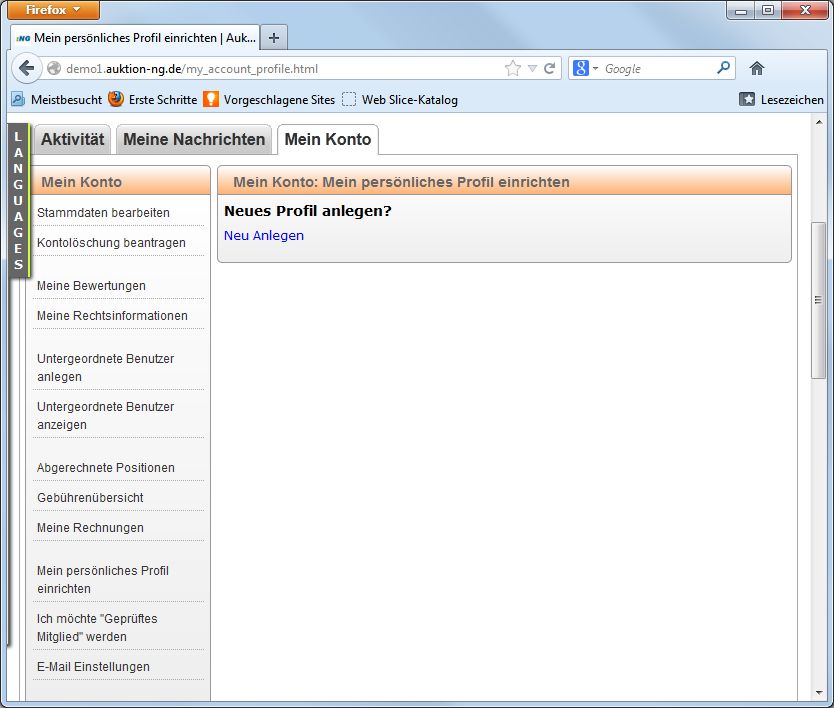Click the Lesezeichen bookmarks star icon
Image resolution: width=834 pixels, height=708 pixels.
pyautogui.click(x=747, y=99)
